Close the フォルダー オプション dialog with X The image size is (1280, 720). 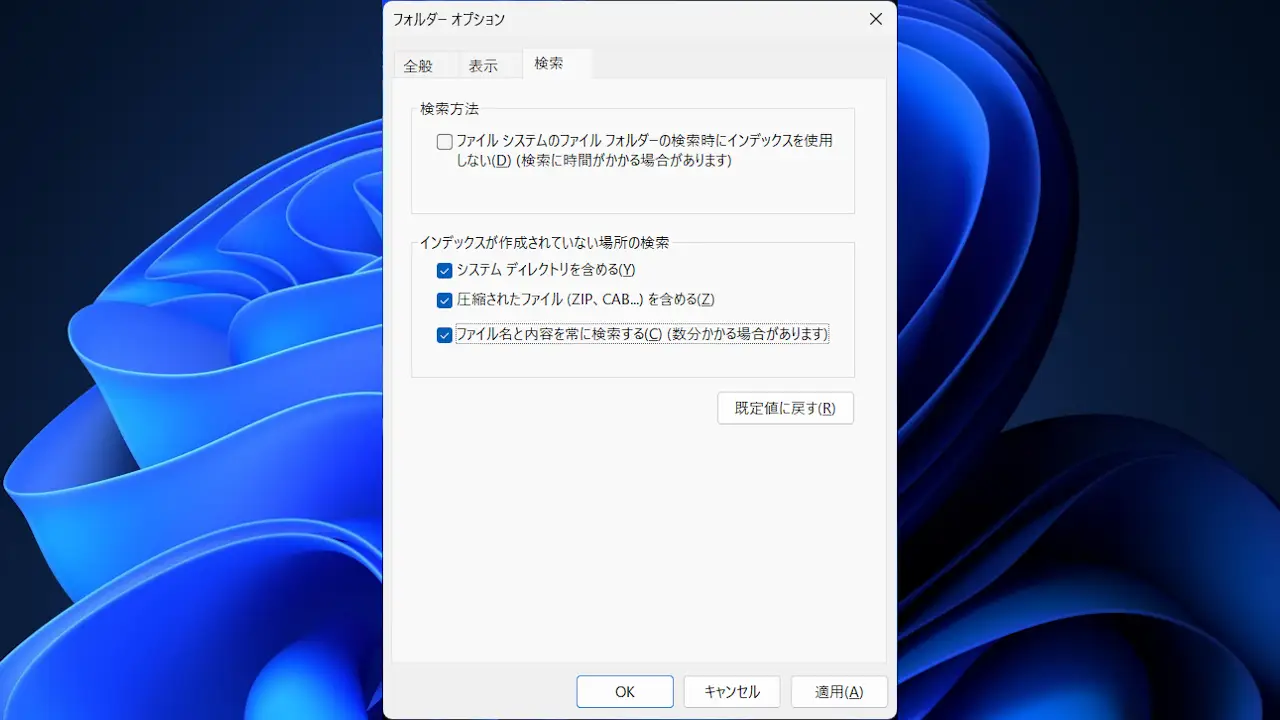[875, 19]
